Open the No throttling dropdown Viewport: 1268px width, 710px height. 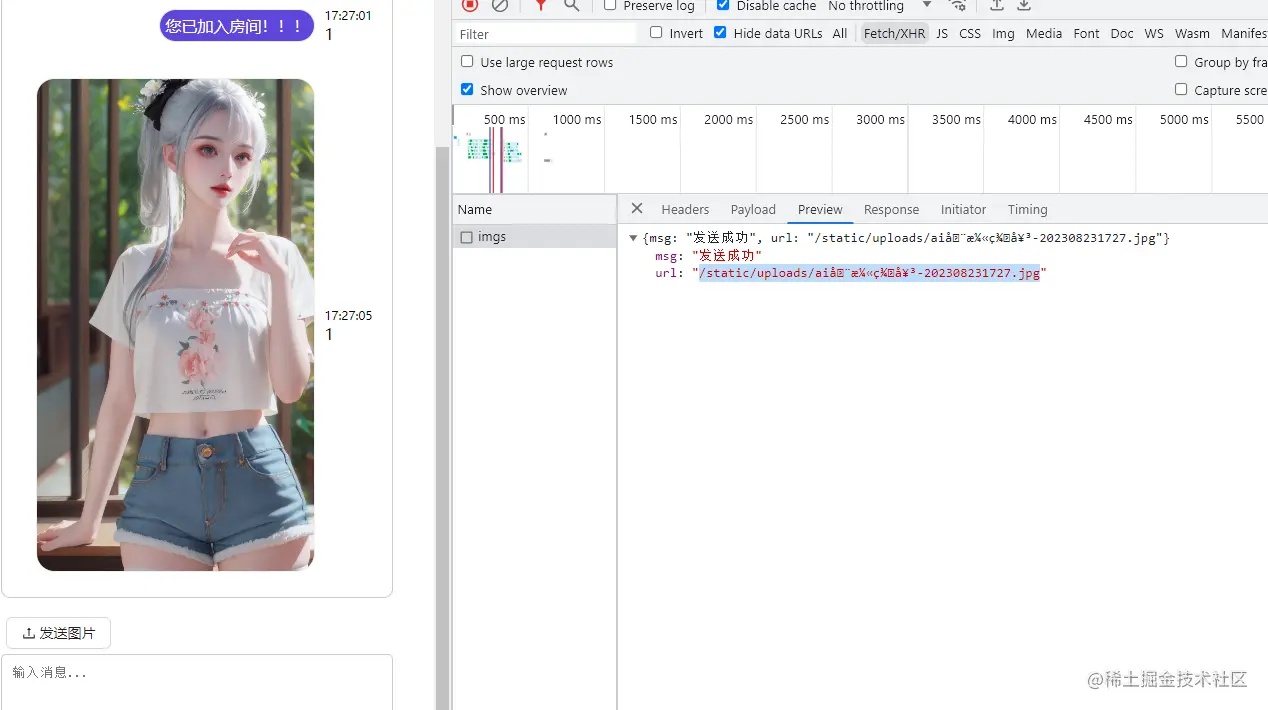(x=880, y=6)
